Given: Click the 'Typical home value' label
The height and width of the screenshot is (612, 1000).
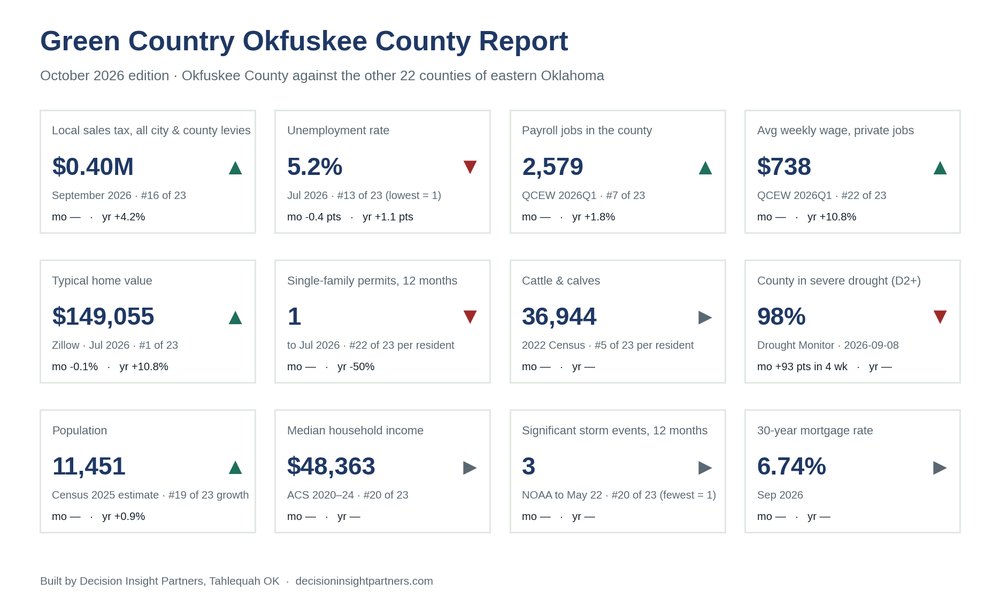Looking at the screenshot, I should coord(102,280).
